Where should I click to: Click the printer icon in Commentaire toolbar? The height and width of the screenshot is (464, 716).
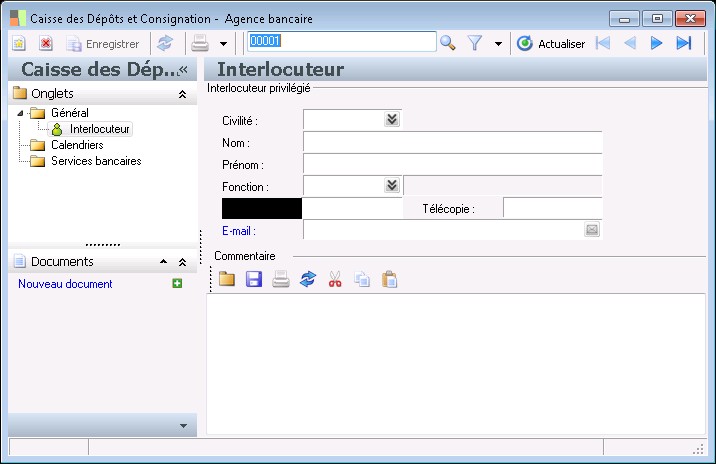[281, 279]
